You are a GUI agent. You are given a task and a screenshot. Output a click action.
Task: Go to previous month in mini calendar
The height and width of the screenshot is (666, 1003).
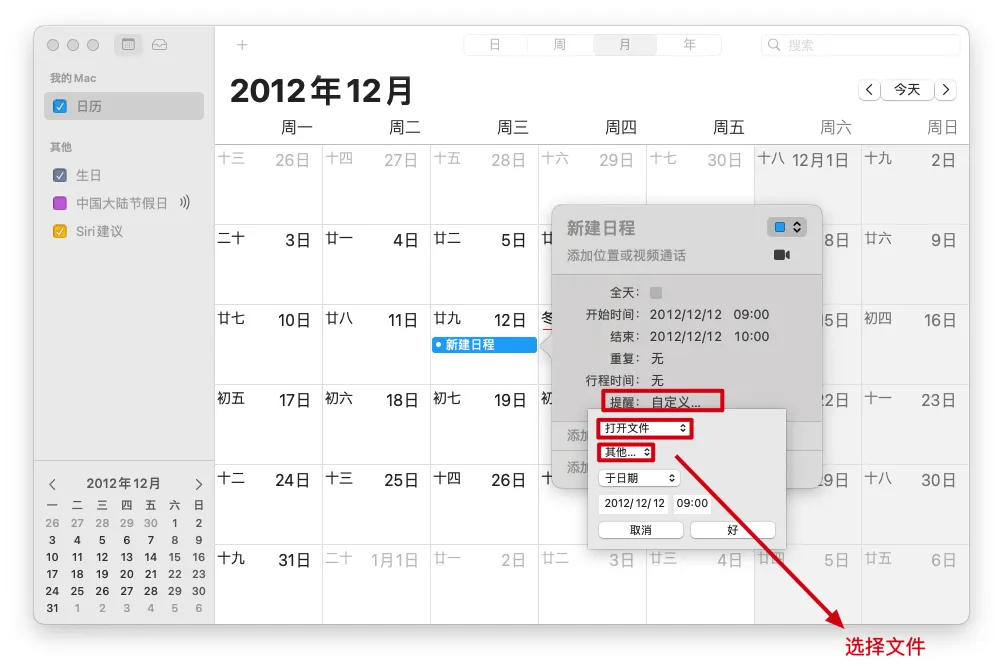pyautogui.click(x=53, y=484)
